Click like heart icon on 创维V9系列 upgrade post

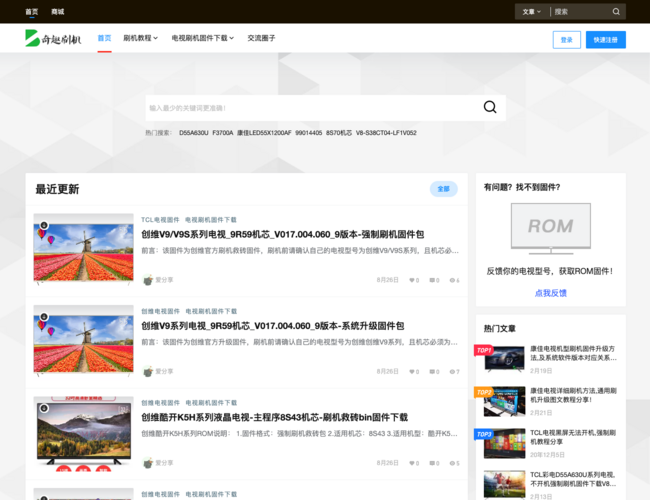(412, 372)
